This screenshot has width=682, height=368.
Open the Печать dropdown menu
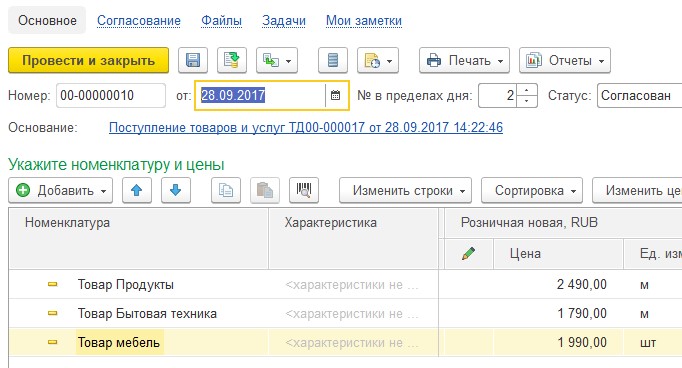pyautogui.click(x=464, y=60)
